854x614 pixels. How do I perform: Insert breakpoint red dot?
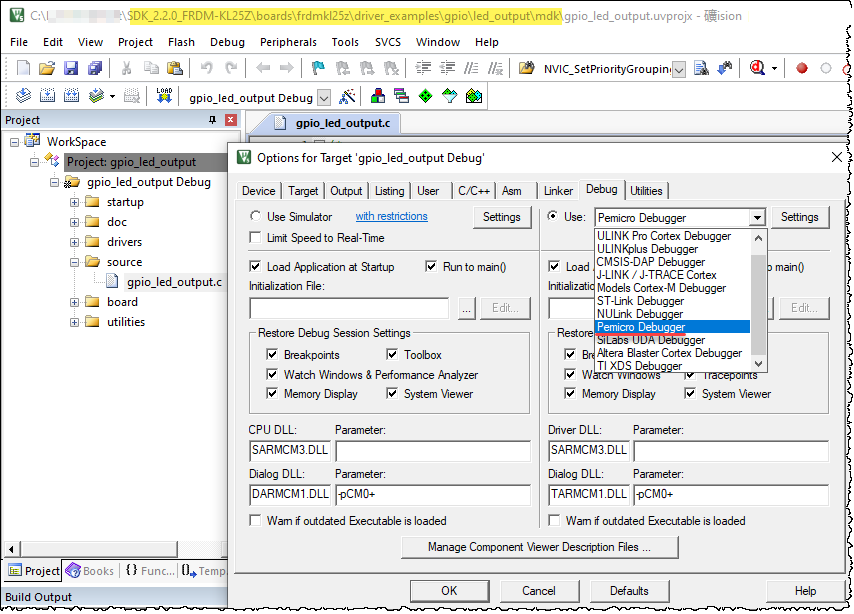point(802,68)
